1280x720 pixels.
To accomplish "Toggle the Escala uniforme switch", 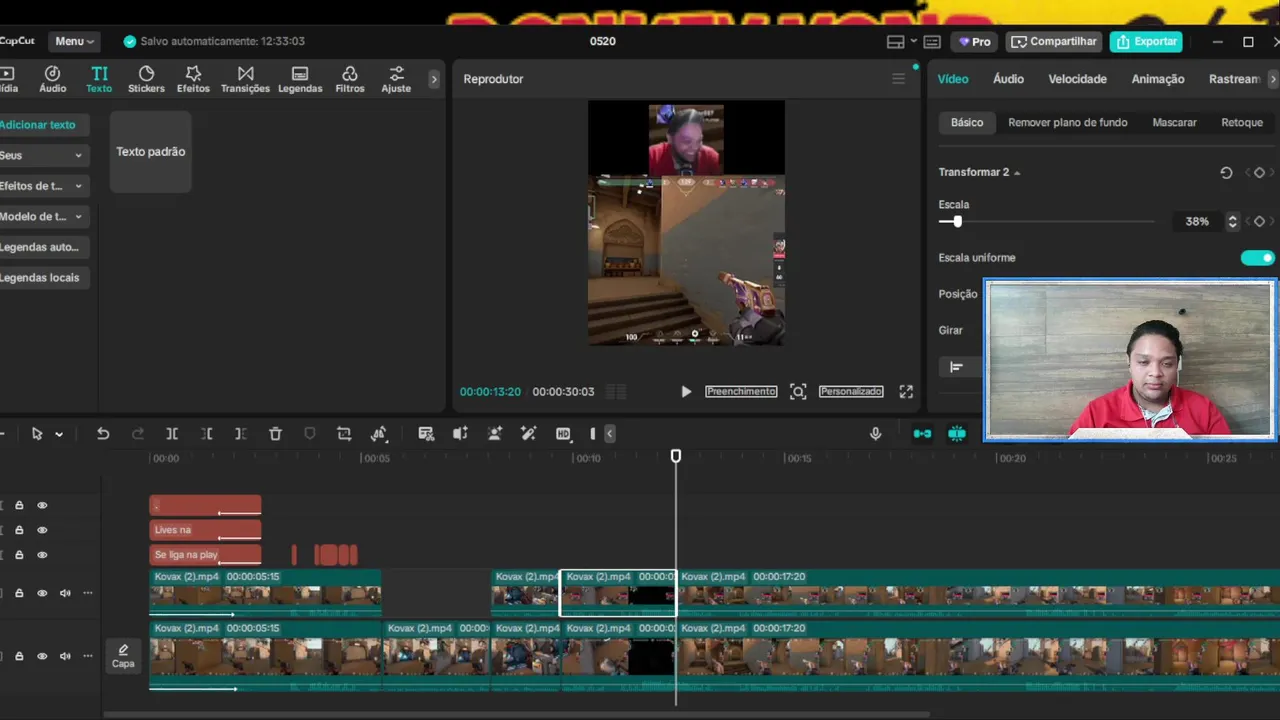I will (x=1258, y=258).
